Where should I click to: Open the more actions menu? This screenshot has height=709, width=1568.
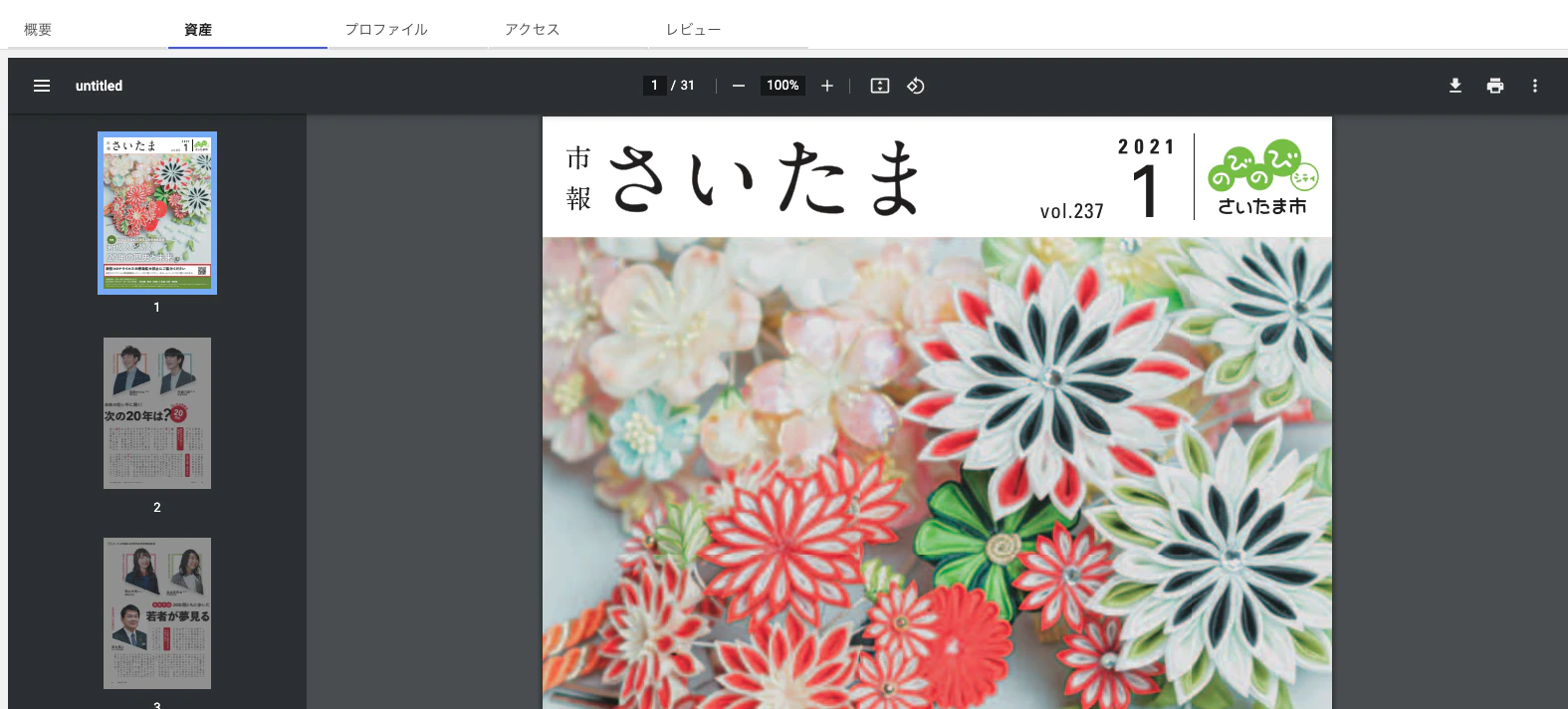tap(1535, 86)
